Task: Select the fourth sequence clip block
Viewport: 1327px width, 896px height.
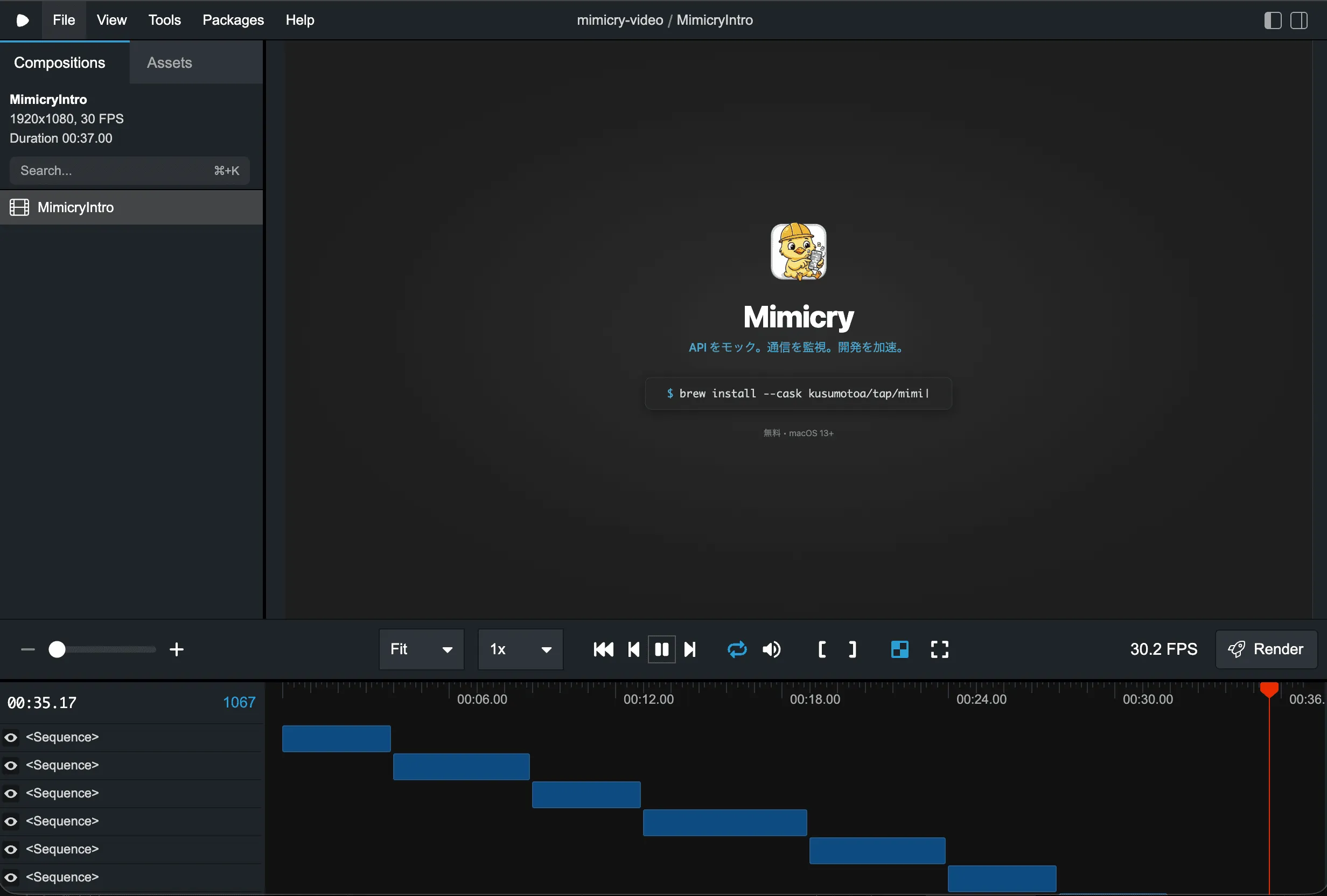Action: 724,822
